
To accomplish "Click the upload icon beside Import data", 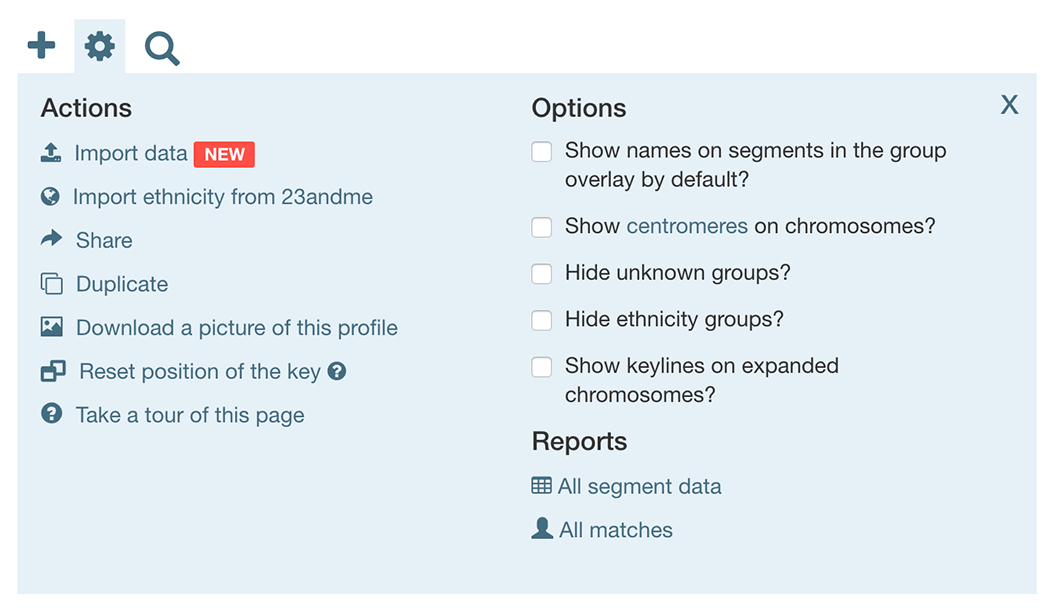I will click(x=50, y=152).
